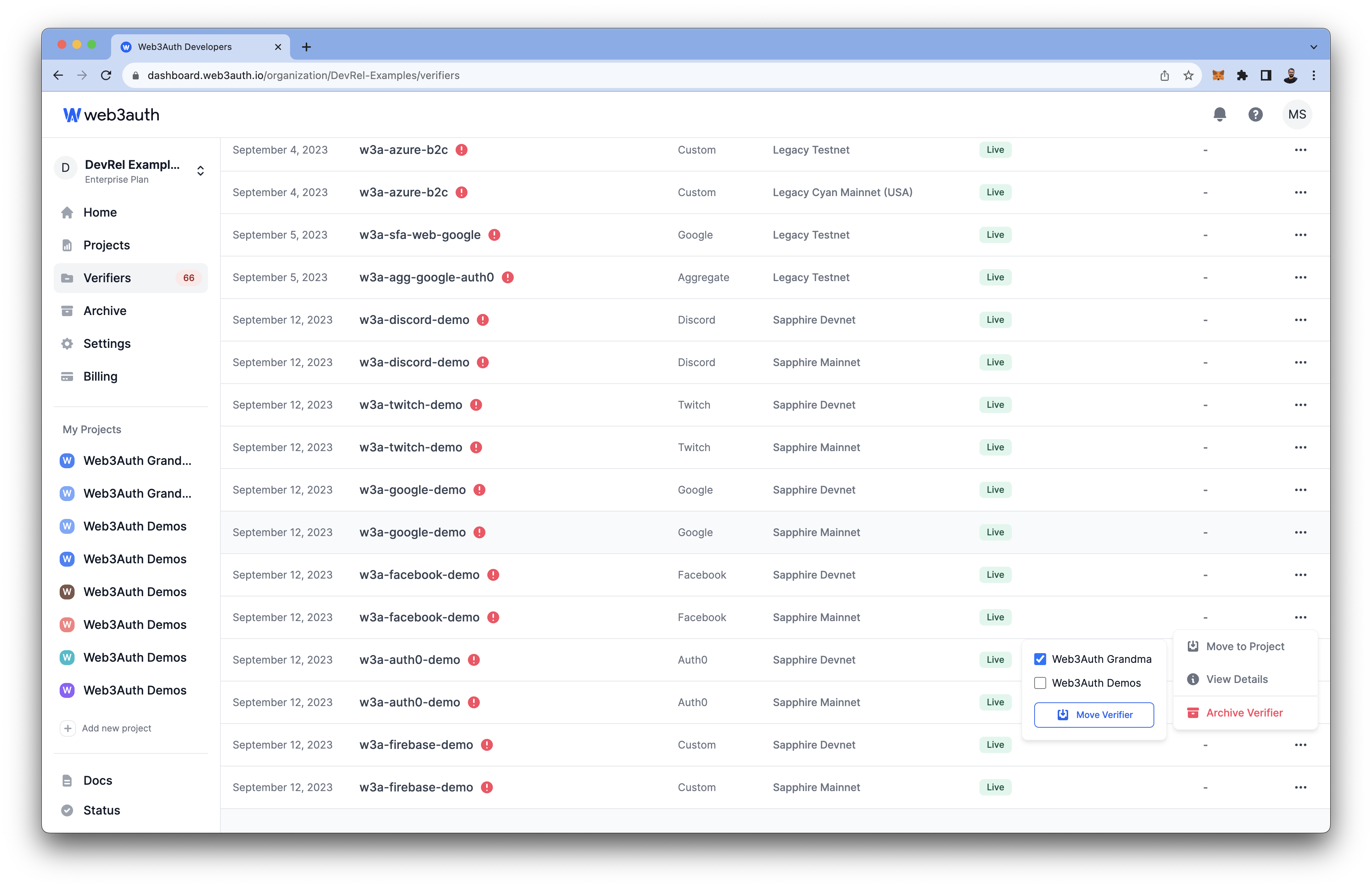Click September 5, 2023 date for w3a-sfa-web-google
This screenshot has height=888, width=1372.
point(280,234)
